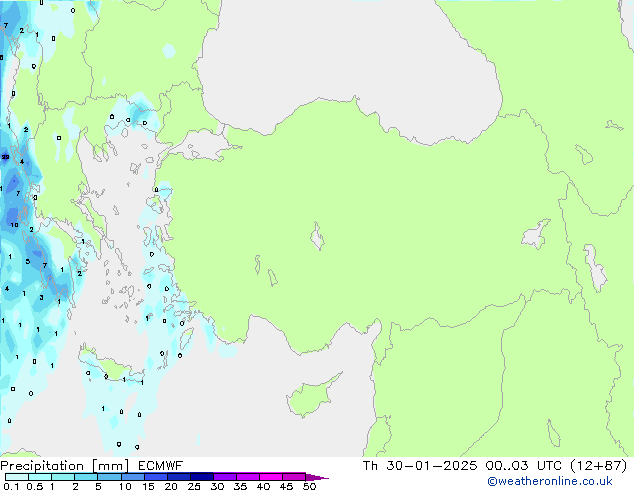Image resolution: width=634 pixels, height=490 pixels.
Task: Click Lake Urmia near the right edge
Action: point(597,268)
